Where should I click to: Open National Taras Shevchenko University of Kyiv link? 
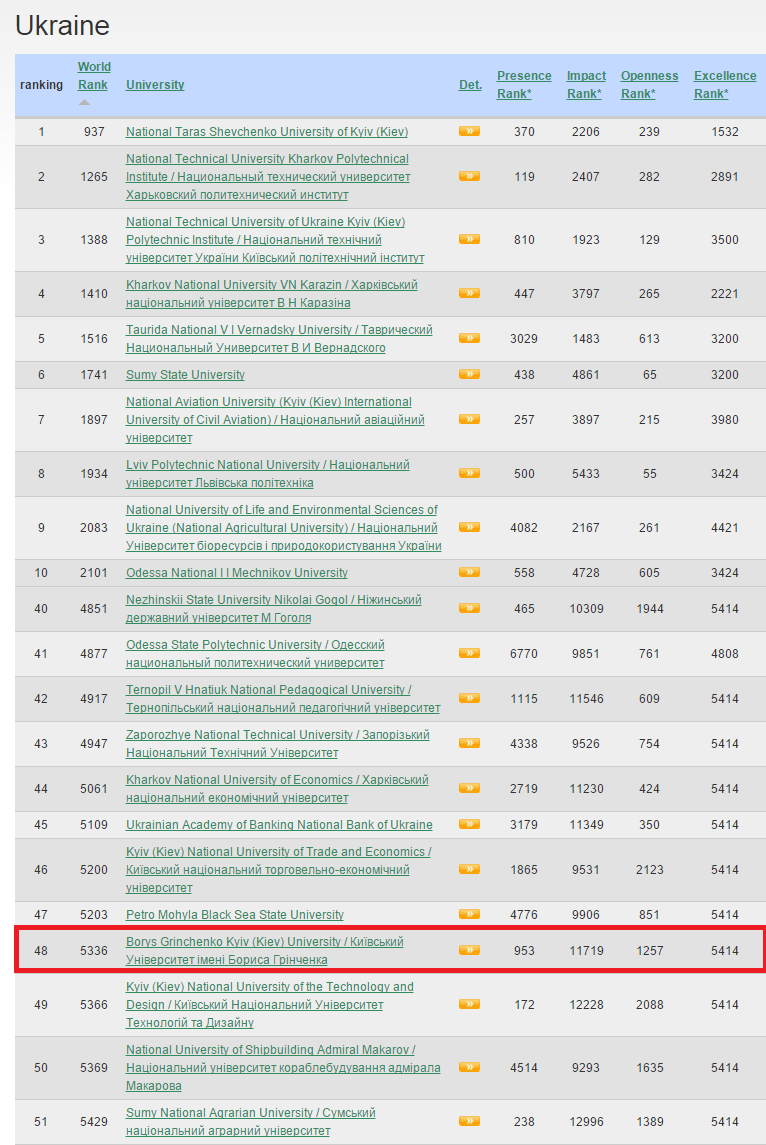pos(267,131)
